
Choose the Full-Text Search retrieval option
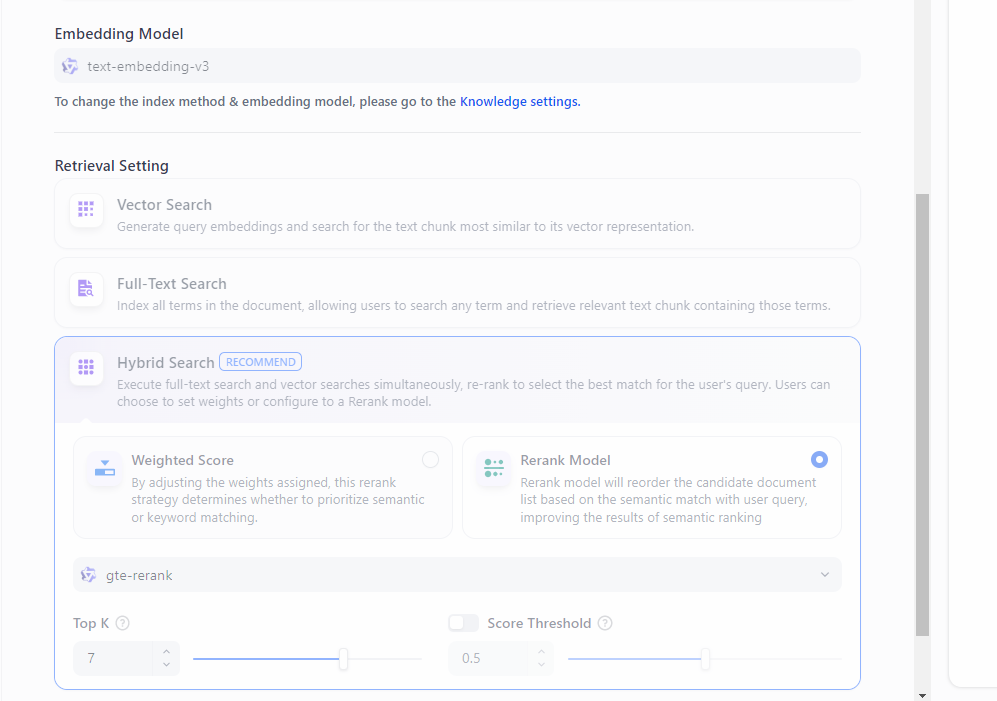[x=457, y=293]
